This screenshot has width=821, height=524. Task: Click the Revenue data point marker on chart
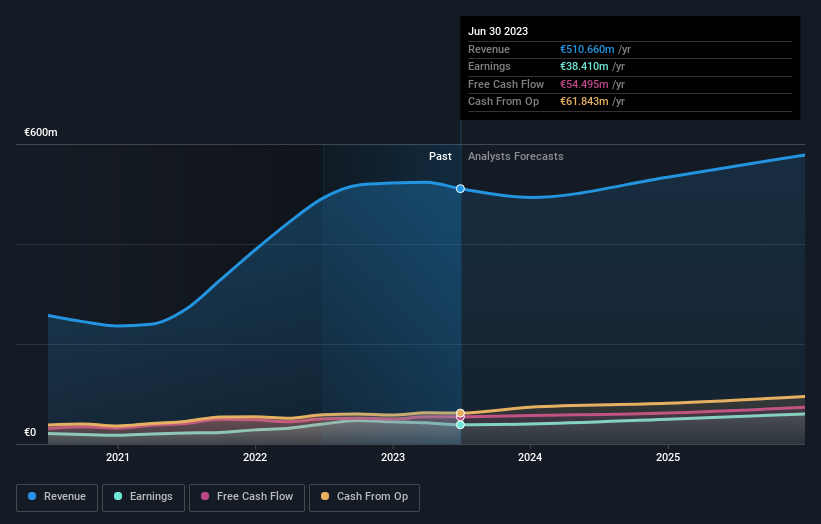pos(460,188)
